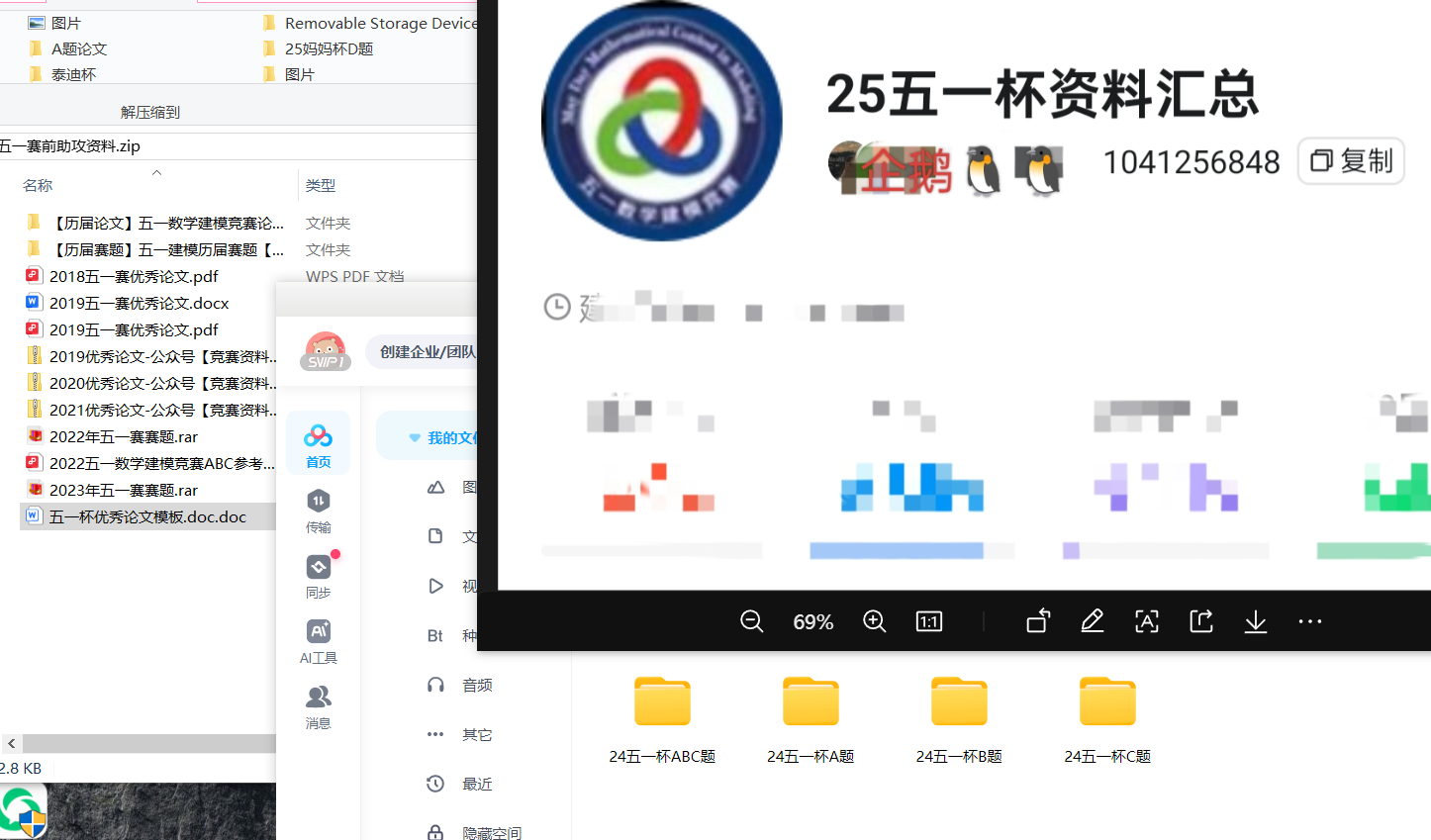Open 最近 recent files in Netdisk
Image resolution: width=1431 pixels, height=840 pixels.
pos(477,784)
